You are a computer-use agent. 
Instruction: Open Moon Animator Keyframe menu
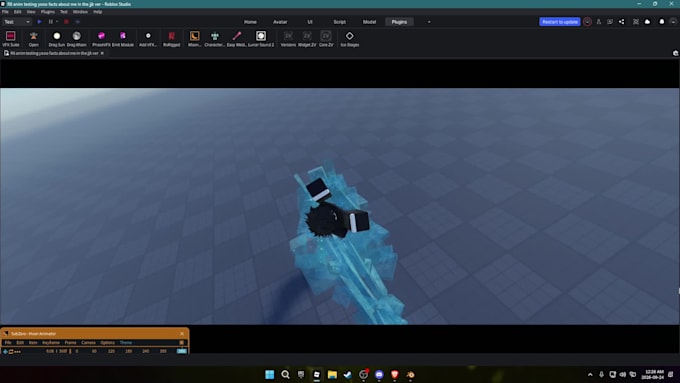click(x=51, y=343)
